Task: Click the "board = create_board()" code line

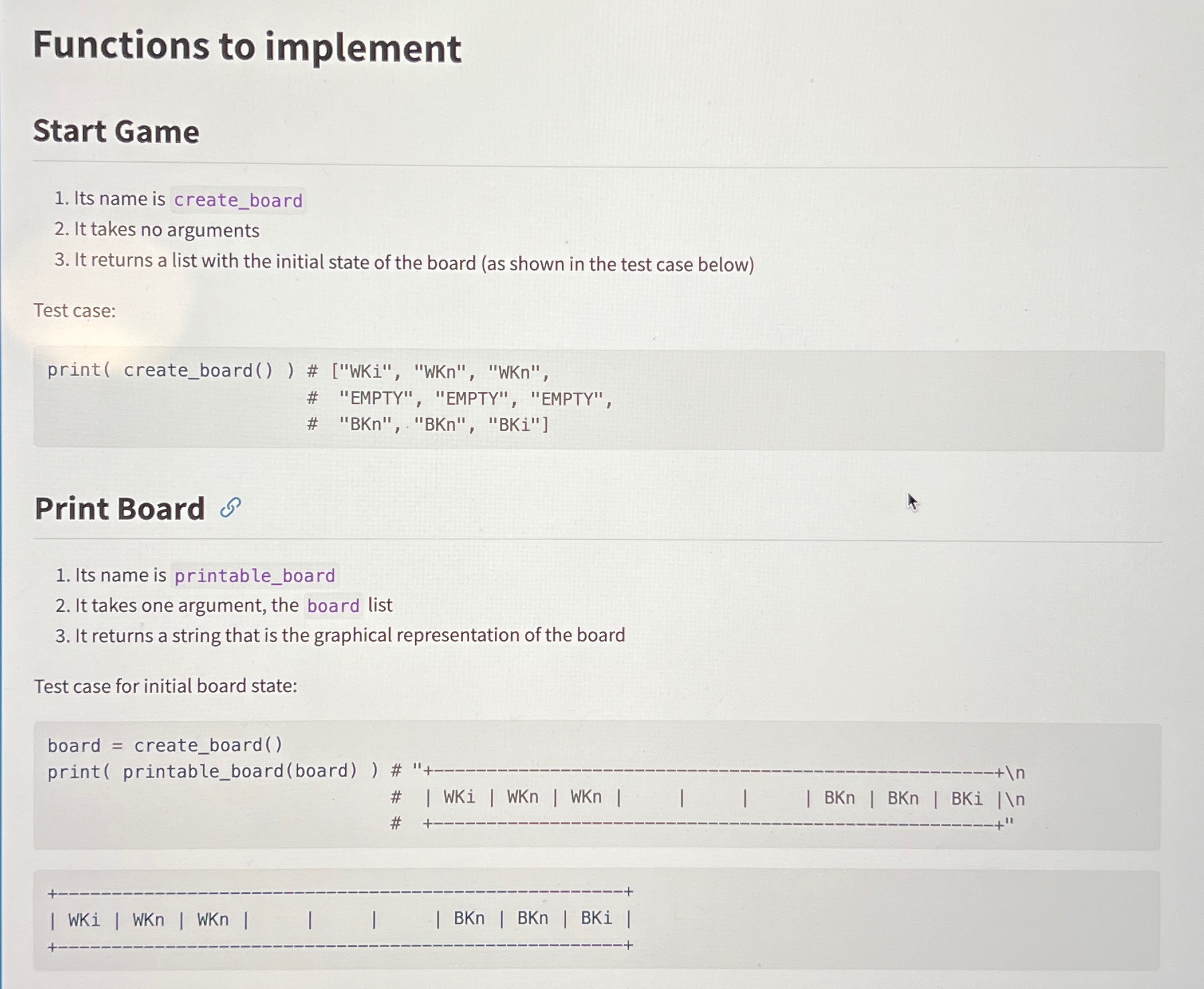Action: point(165,745)
